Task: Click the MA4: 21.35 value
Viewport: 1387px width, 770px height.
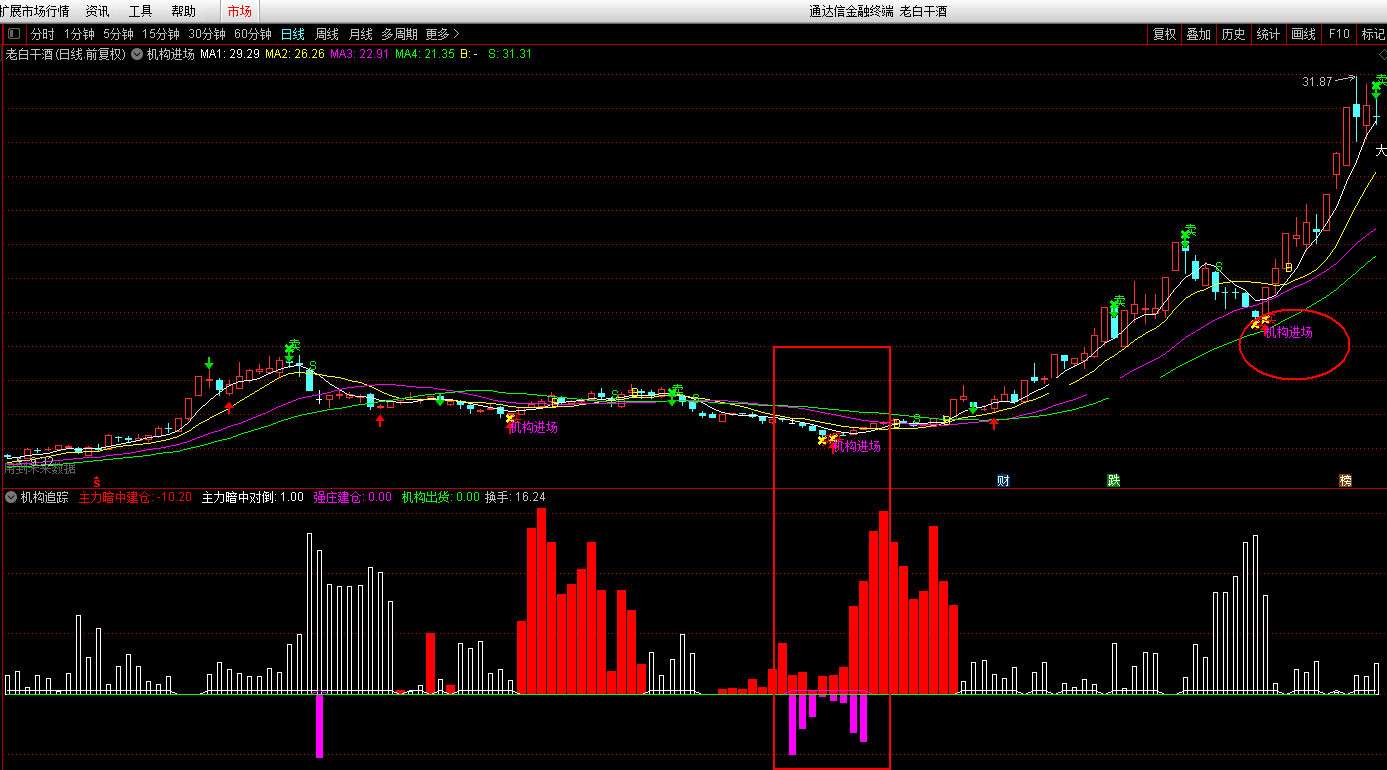Action: 425,54
